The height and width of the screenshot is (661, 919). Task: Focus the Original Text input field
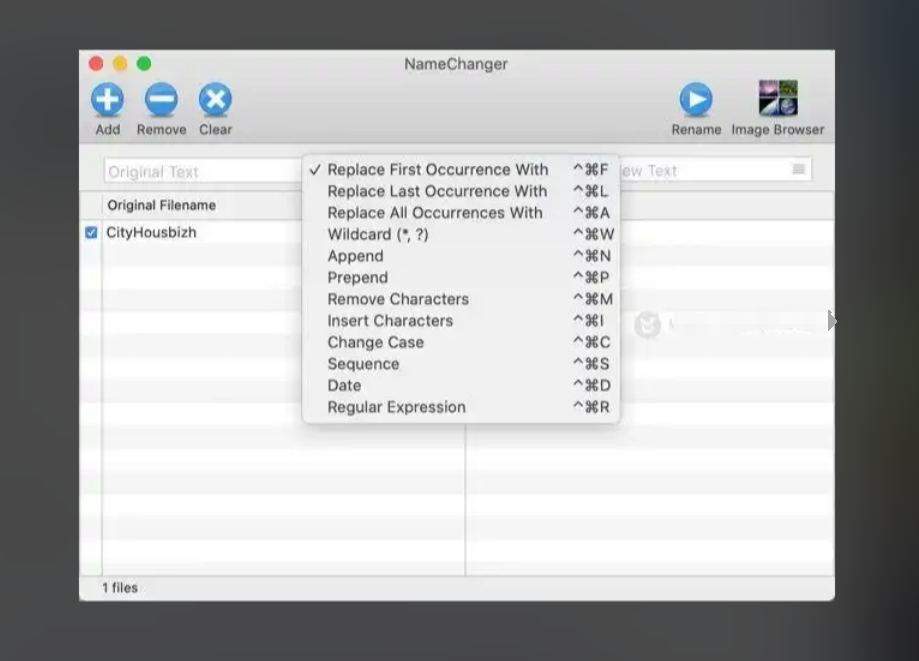click(203, 171)
